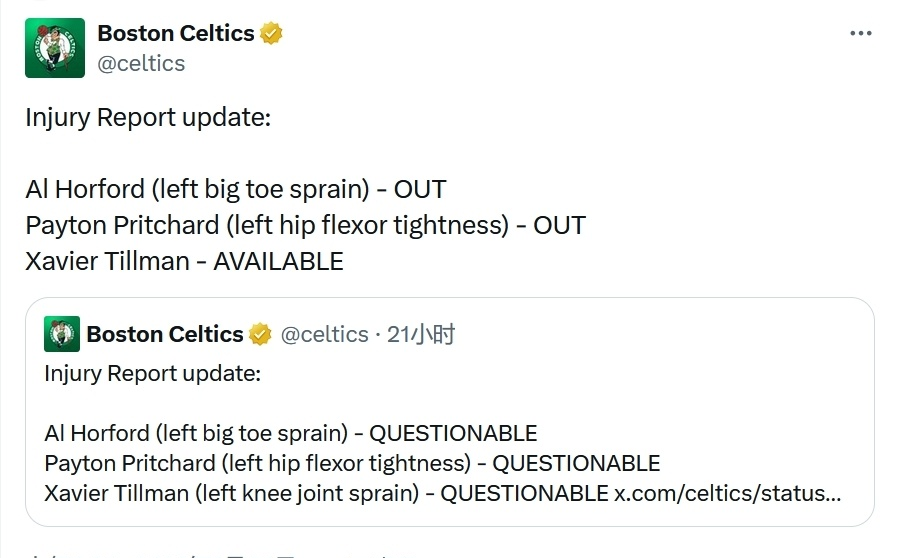897x558 pixels.
Task: Click the 'Payton Pritchard ... - OUT' line
Action: (305, 225)
